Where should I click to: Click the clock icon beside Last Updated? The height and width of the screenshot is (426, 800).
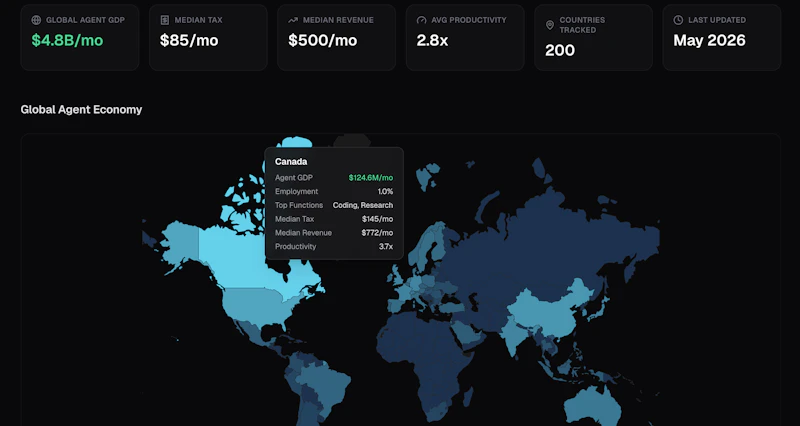[678, 20]
